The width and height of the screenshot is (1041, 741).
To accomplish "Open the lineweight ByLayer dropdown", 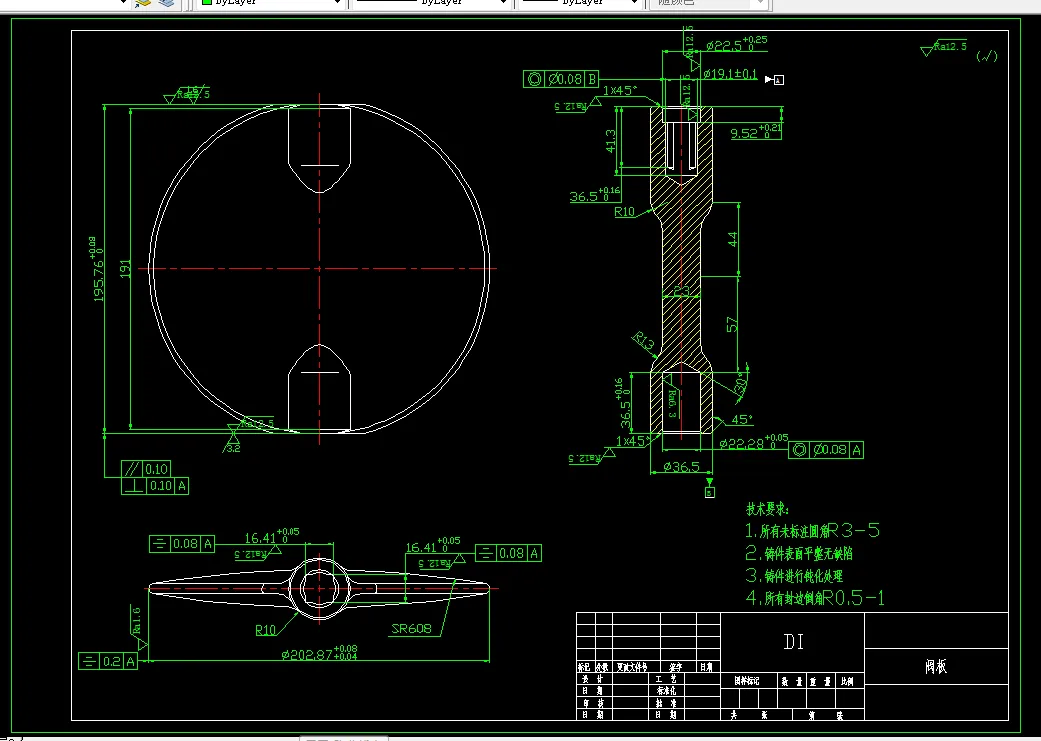I will pos(581,3).
